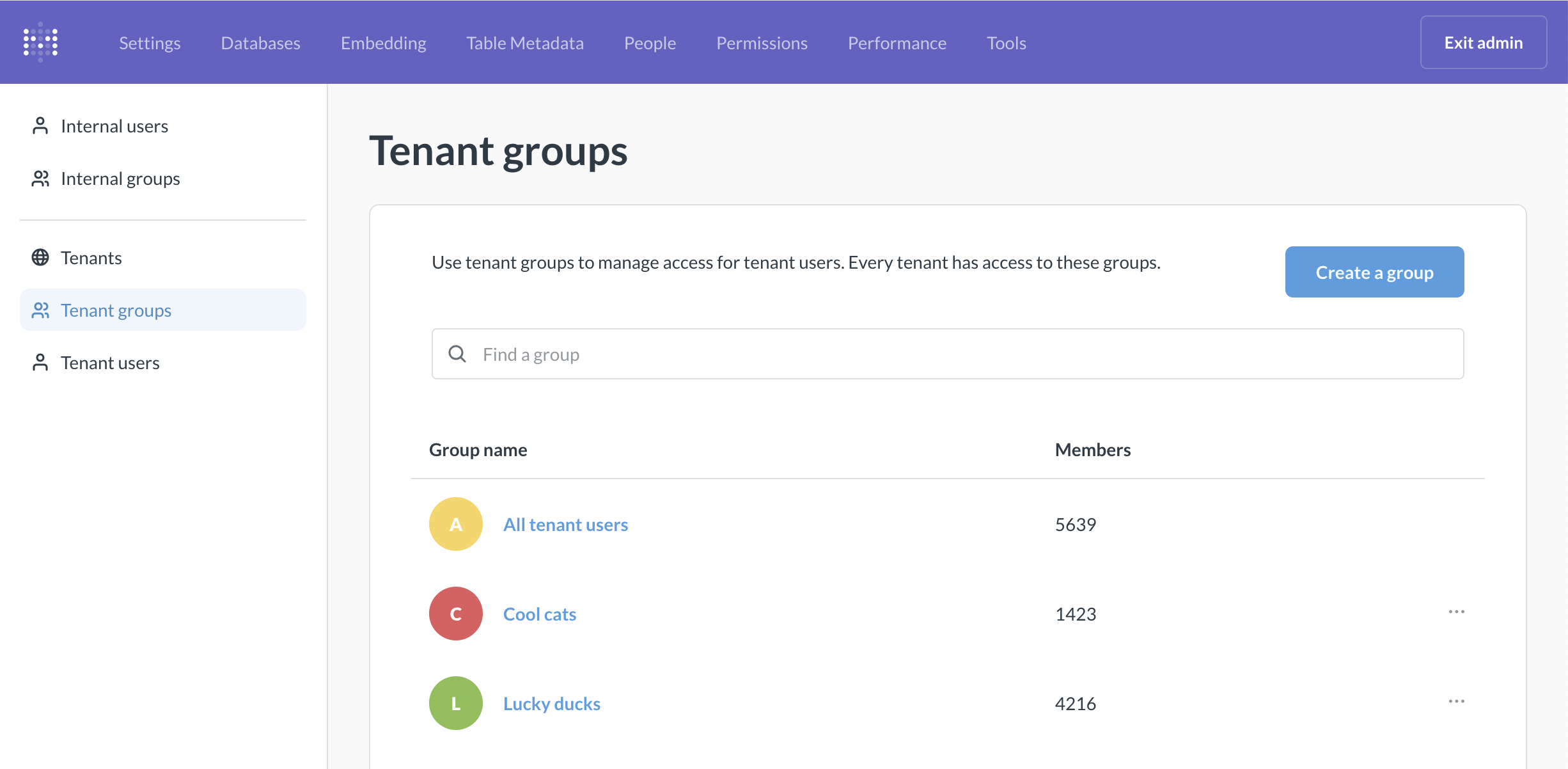Screen dimensions: 1568x769
Task: Click the yellow A avatar for All tenant users
Action: [x=455, y=524]
